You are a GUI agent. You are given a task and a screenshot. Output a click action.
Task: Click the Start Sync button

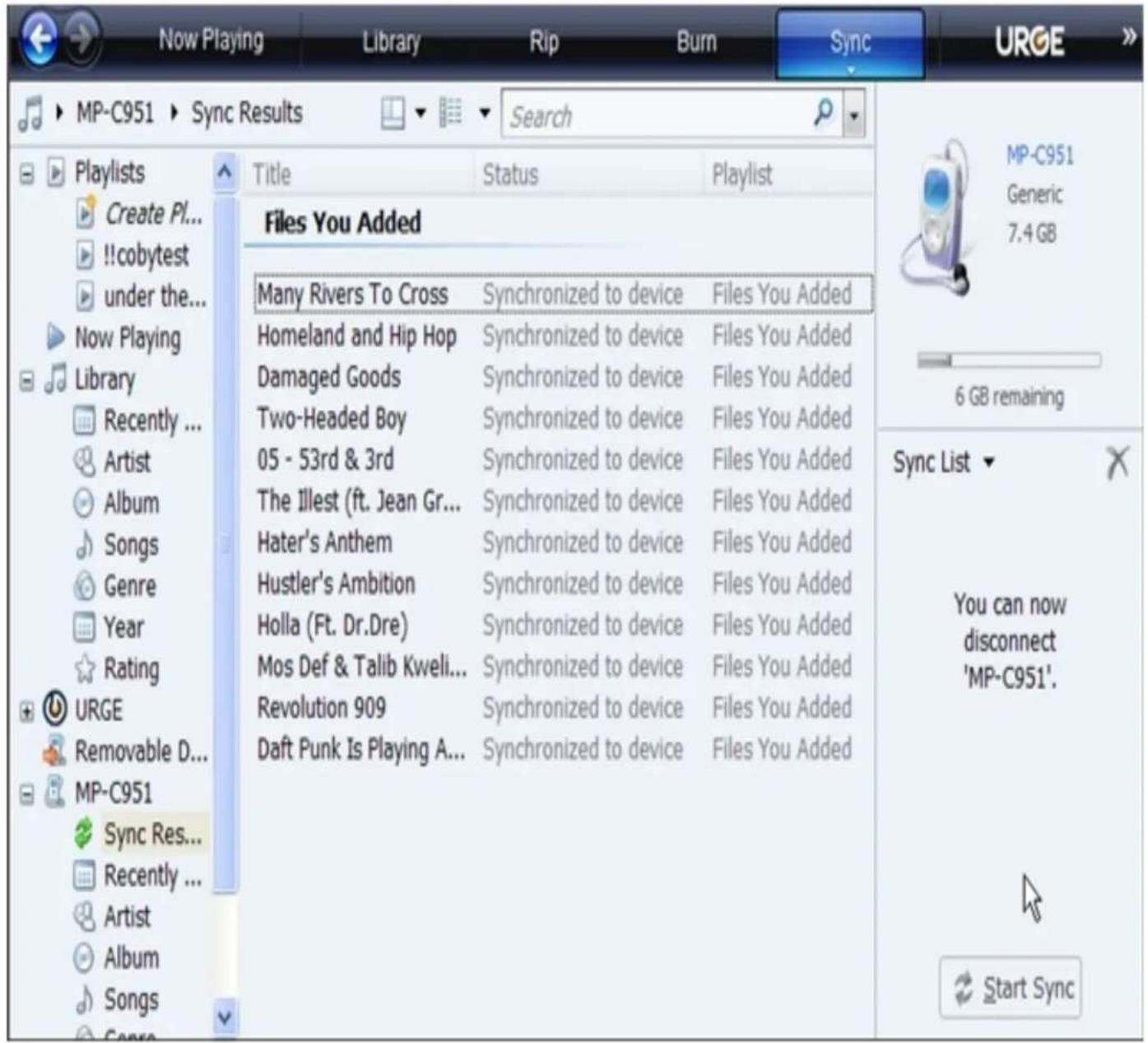point(1011,988)
